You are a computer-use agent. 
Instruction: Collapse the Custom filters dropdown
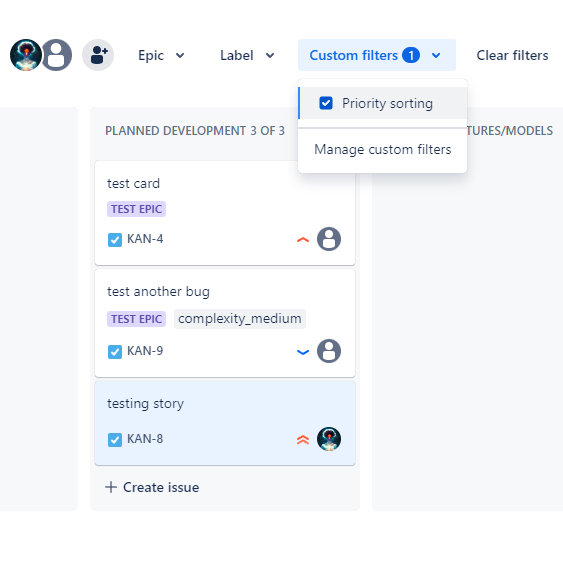[376, 55]
